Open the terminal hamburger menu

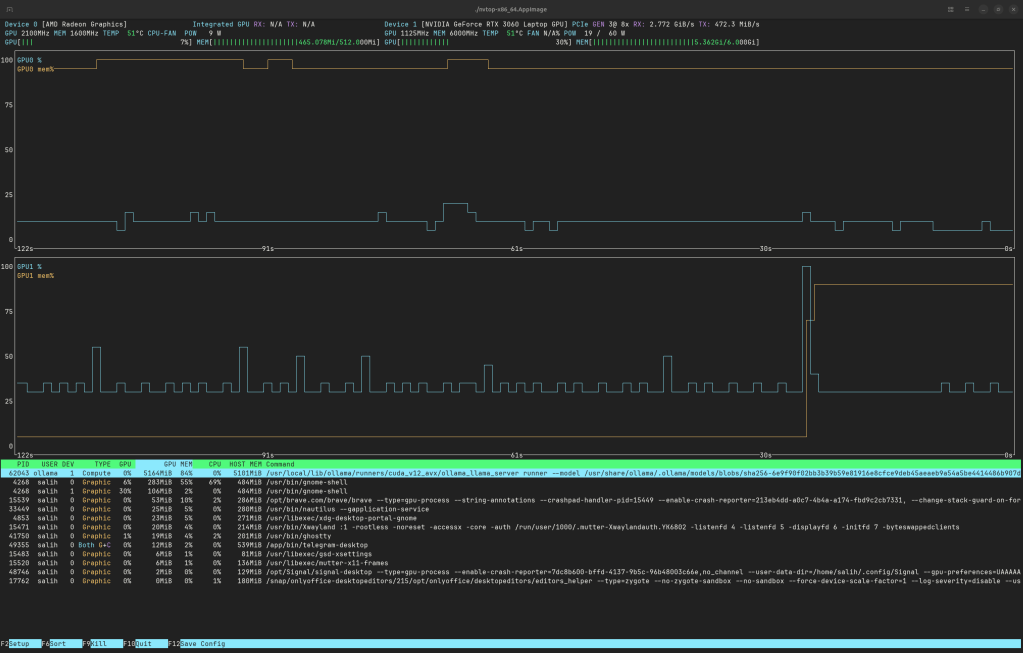coord(967,9)
